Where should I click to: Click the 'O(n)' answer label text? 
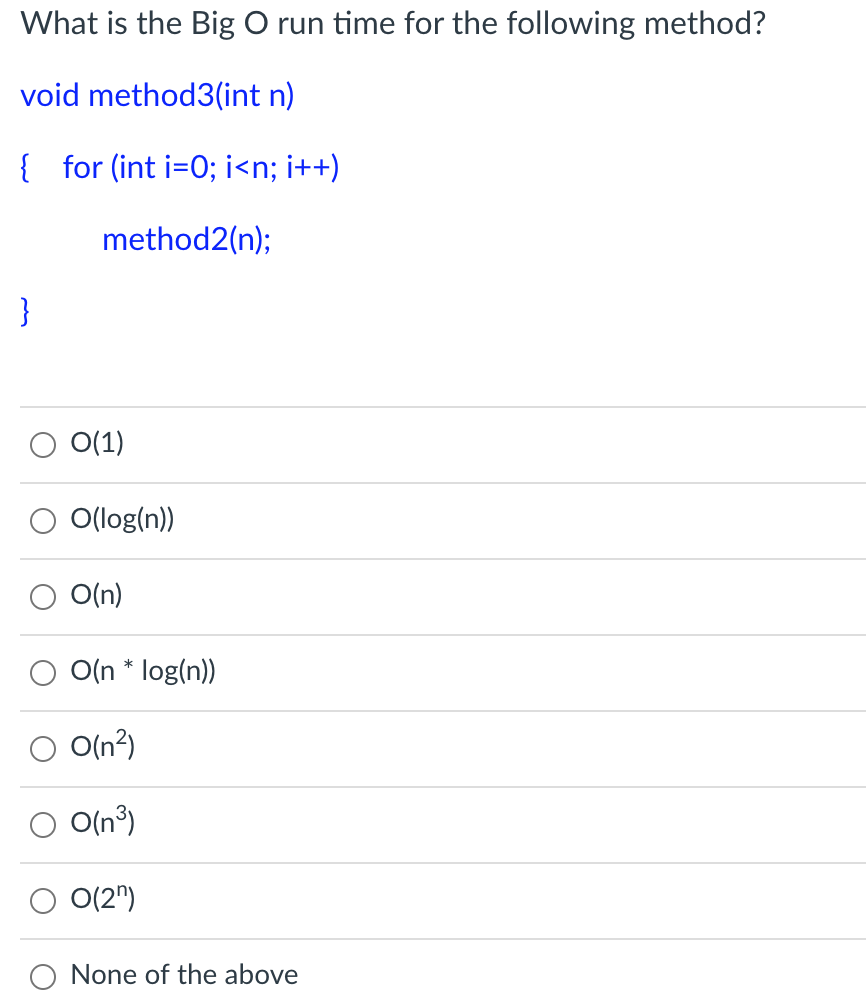pos(97,595)
